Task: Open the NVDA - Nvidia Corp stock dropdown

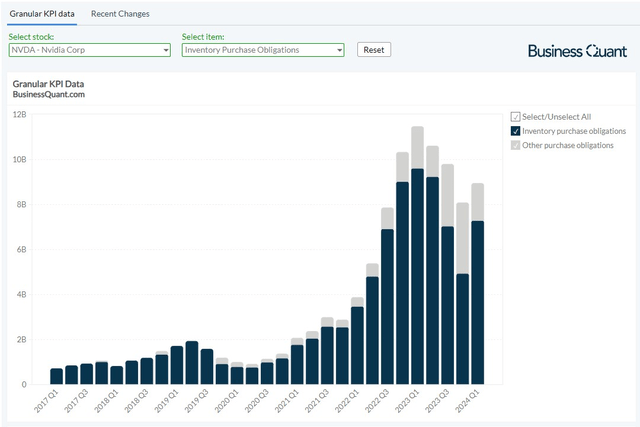Action: pos(89,49)
